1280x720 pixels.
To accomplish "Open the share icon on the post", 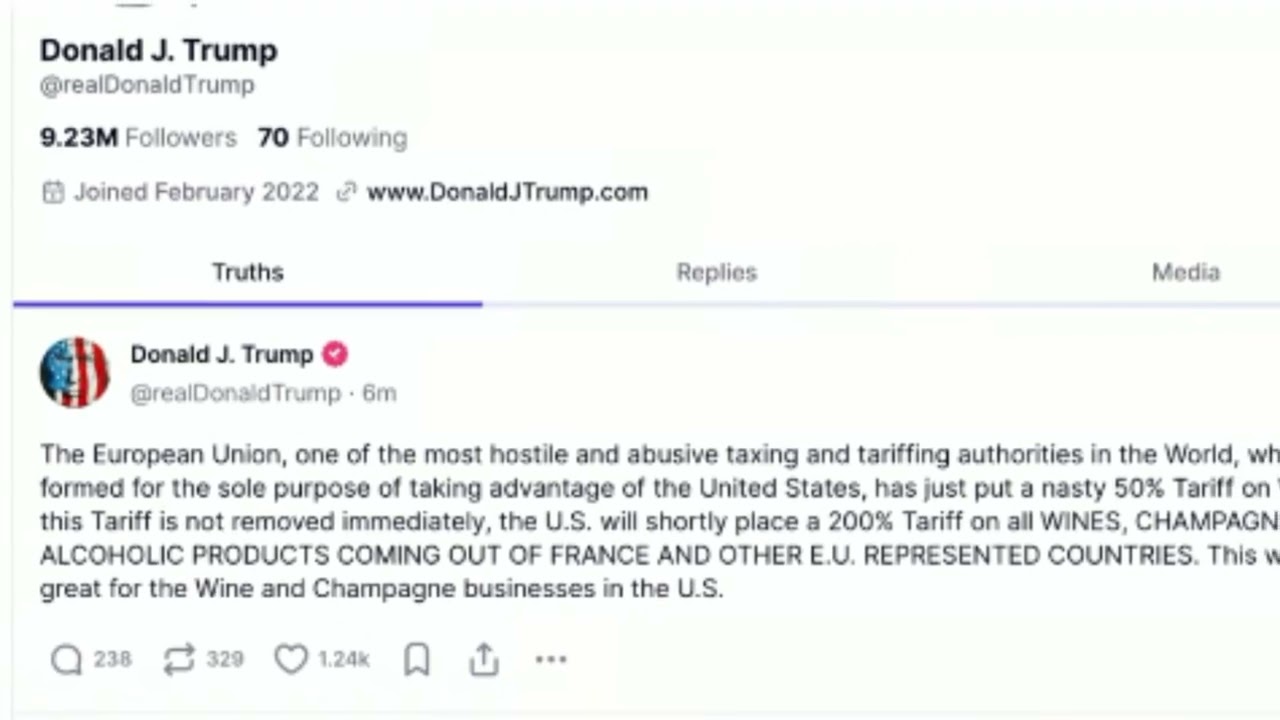I will (484, 659).
